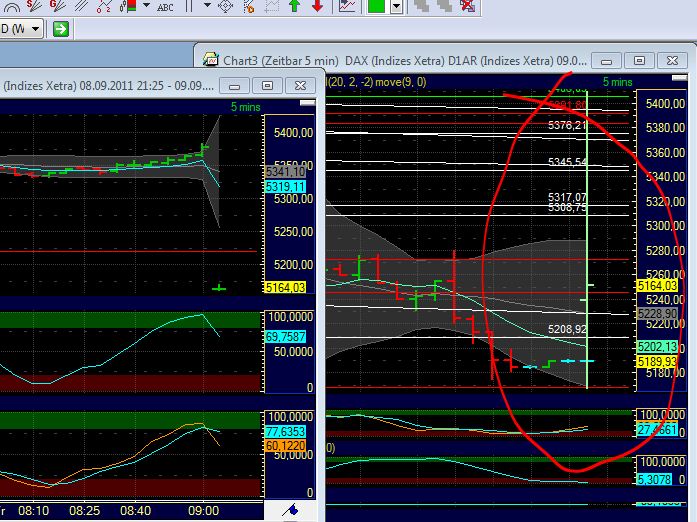Click small panel button beside left '5 mins'
This screenshot has height=522, width=697.
(x=307, y=103)
